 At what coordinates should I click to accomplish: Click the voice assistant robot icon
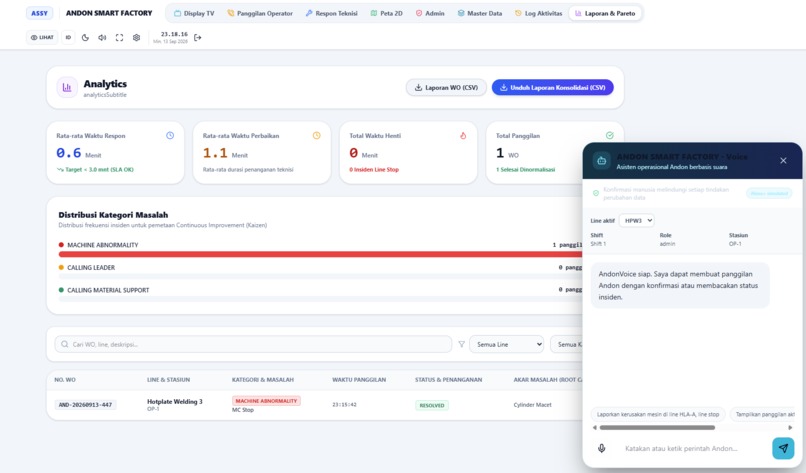(x=601, y=161)
